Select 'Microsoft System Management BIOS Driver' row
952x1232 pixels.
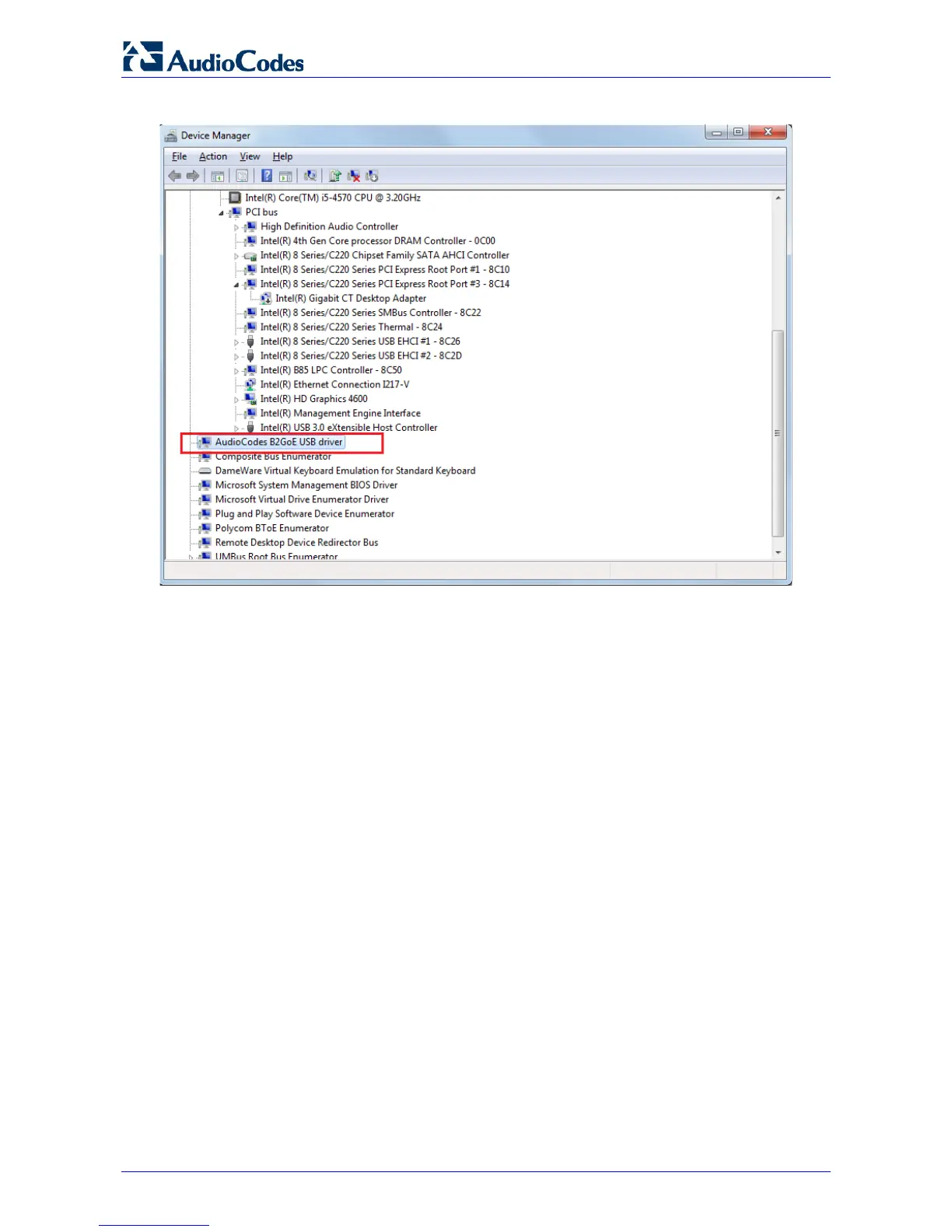306,485
